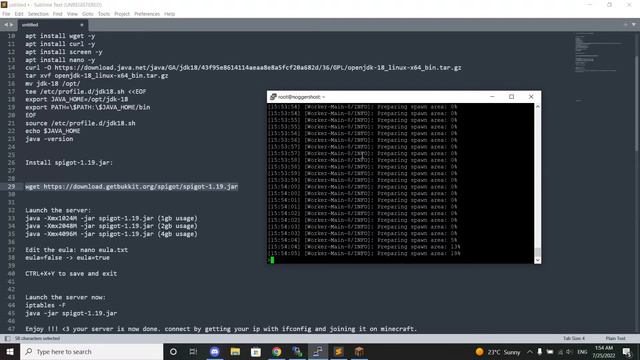Switch to Sublime Text taskbar icon

coord(339,351)
